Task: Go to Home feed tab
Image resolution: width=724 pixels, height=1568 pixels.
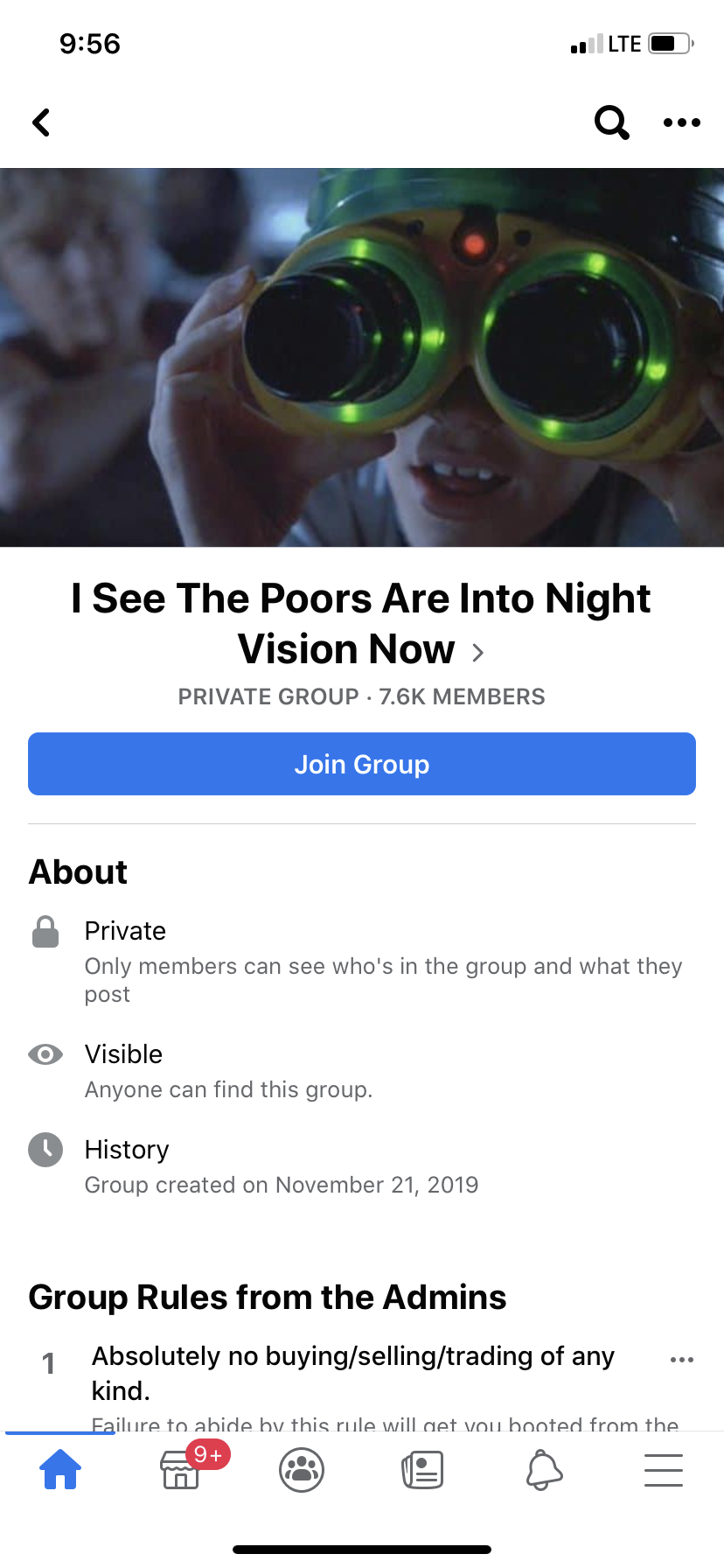Action: [x=60, y=1469]
